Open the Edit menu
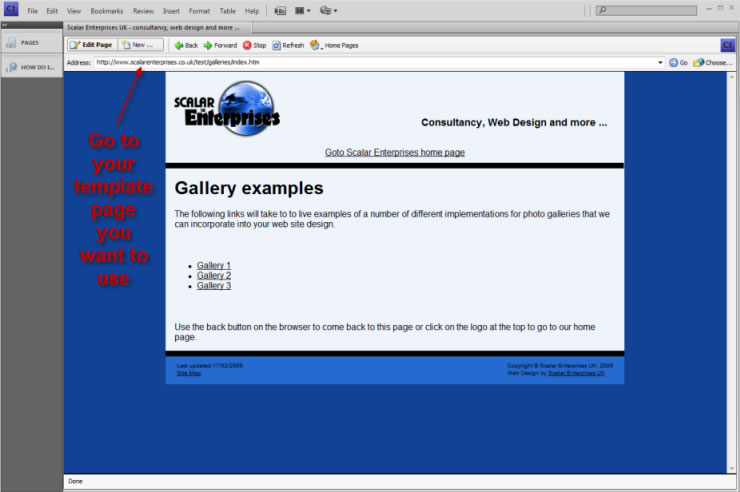Screen dimensions: 740x492 (52, 11)
